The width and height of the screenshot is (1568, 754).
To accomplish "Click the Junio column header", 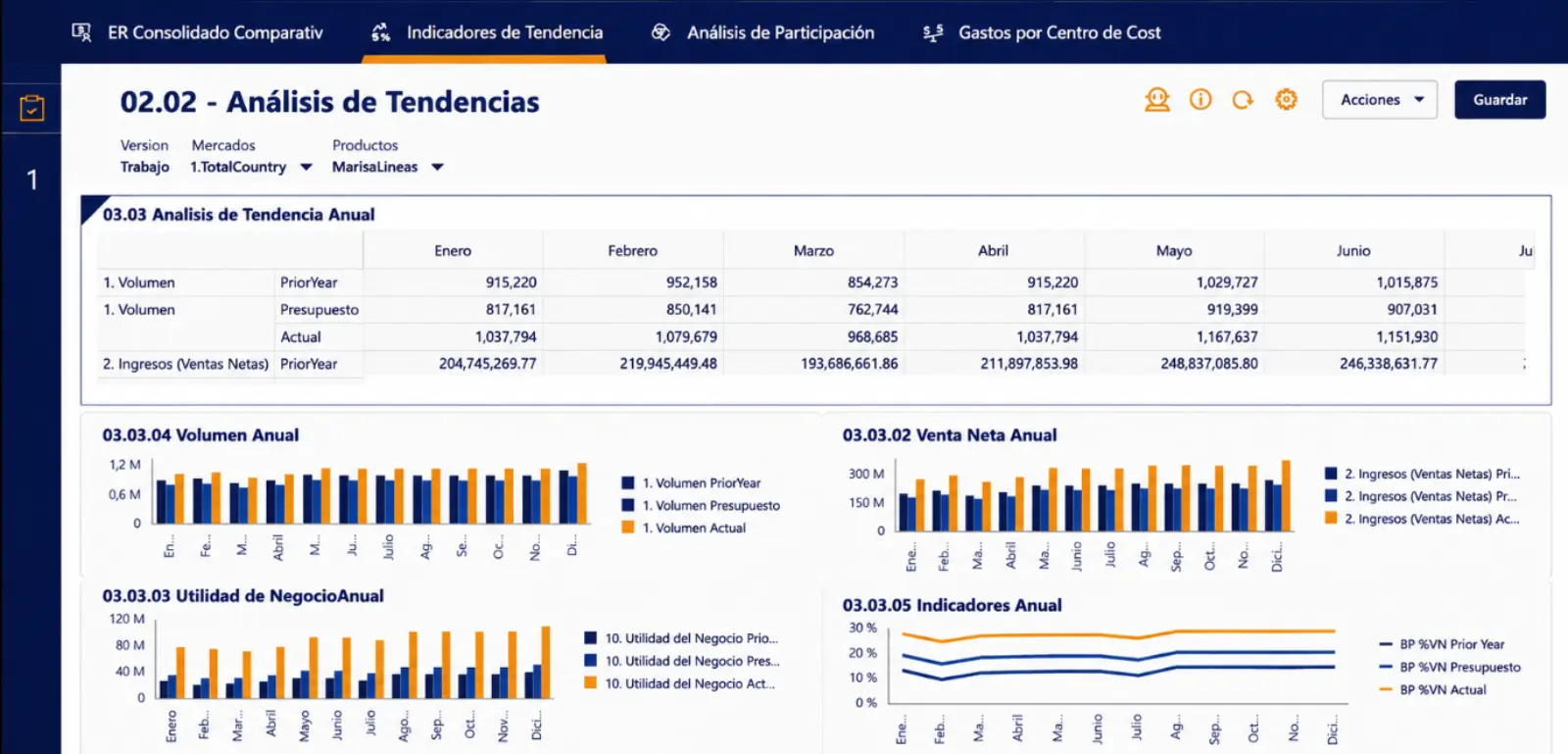I will point(1353,251).
